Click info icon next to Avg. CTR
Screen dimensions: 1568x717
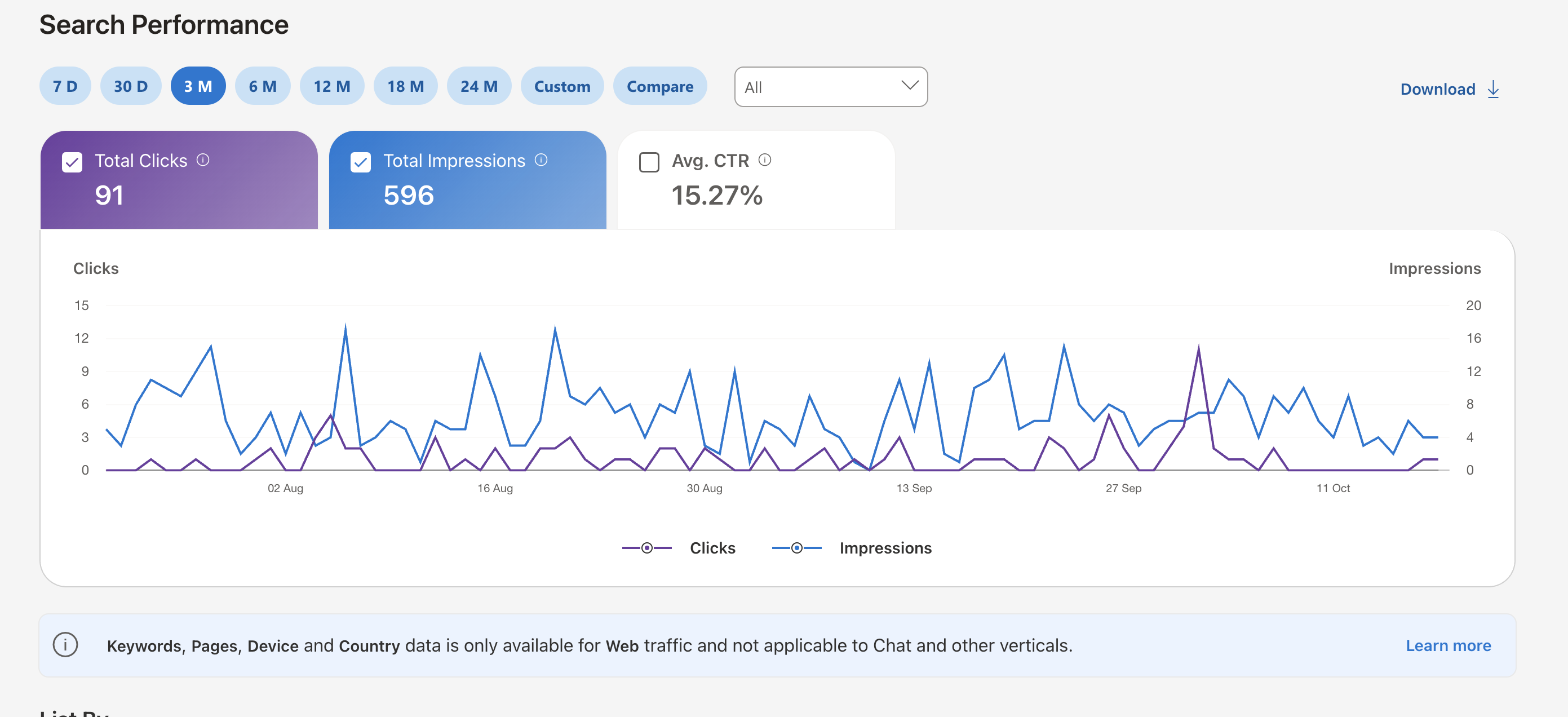tap(764, 160)
